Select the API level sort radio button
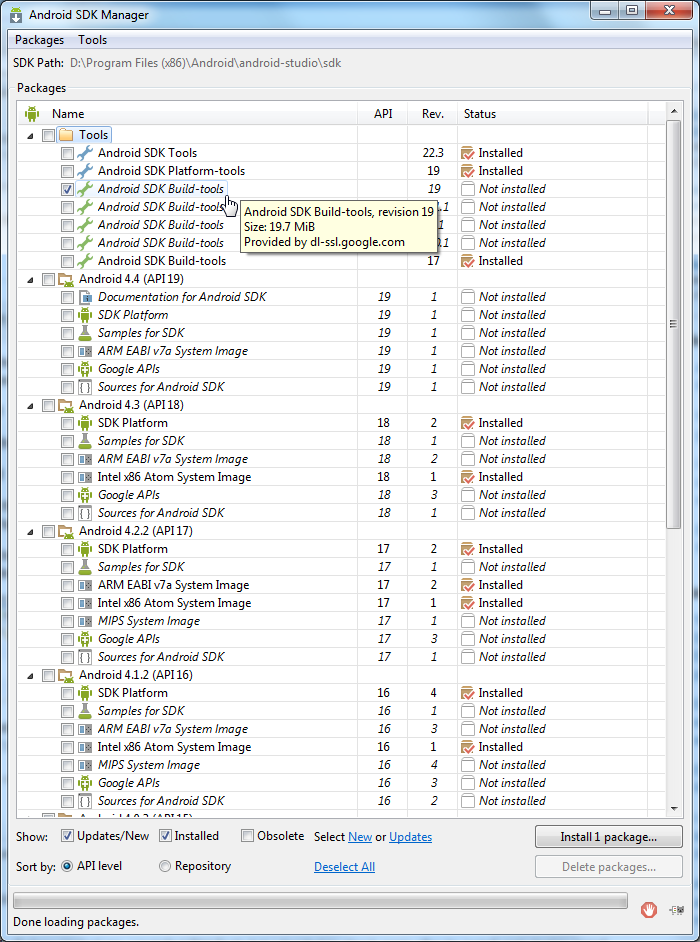 [x=67, y=866]
